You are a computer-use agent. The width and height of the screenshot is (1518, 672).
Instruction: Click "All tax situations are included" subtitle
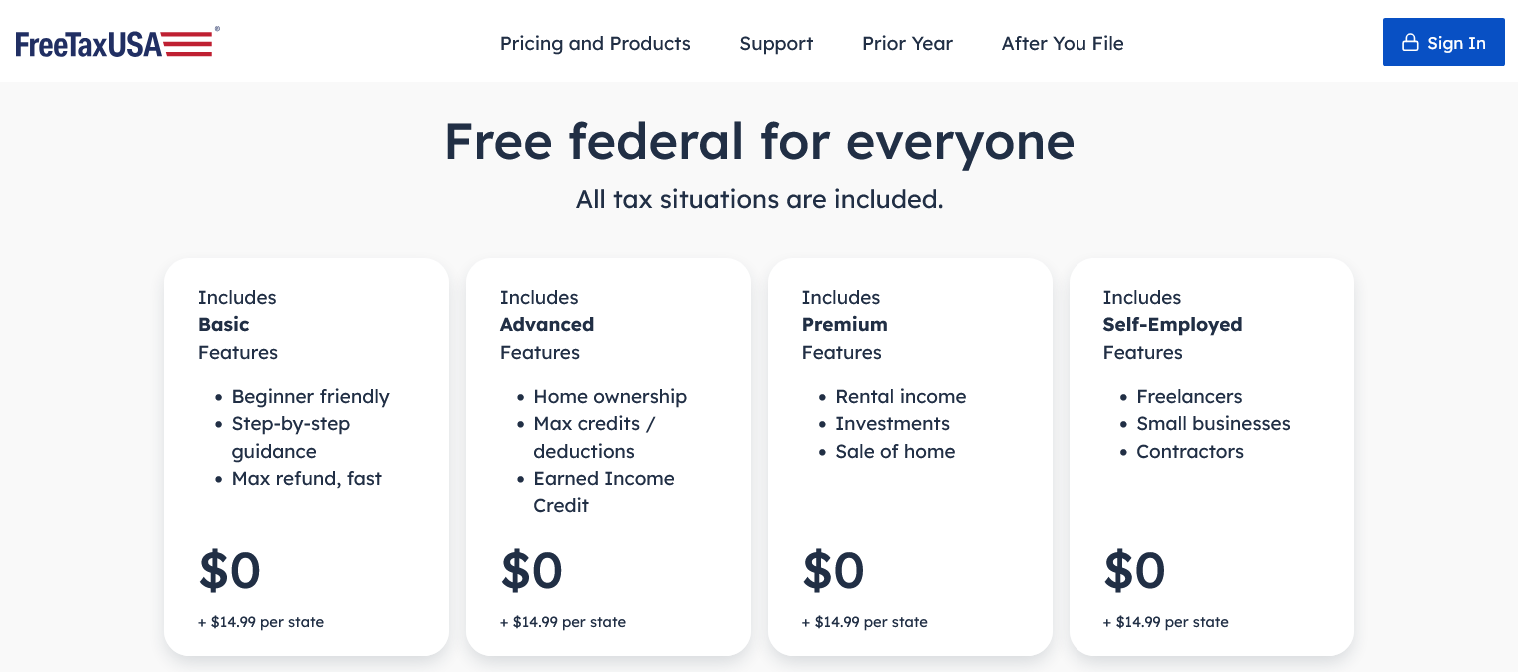point(759,199)
